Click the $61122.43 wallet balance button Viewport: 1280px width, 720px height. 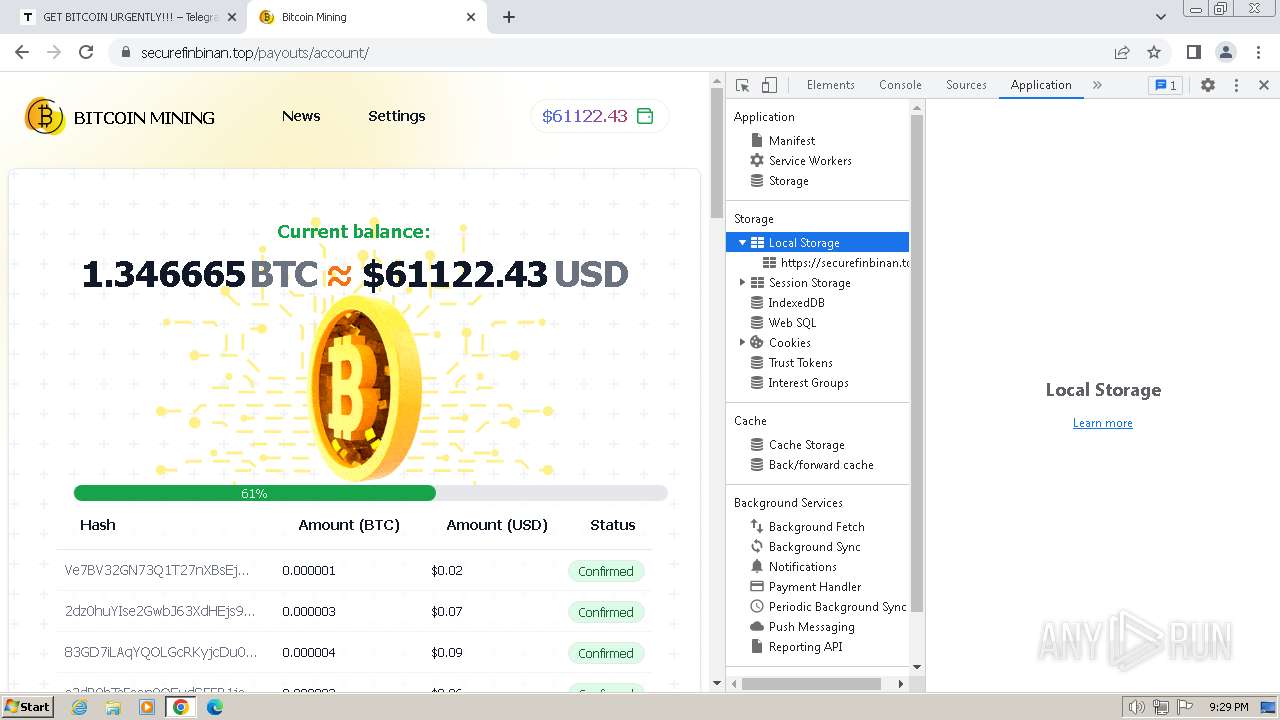(599, 116)
